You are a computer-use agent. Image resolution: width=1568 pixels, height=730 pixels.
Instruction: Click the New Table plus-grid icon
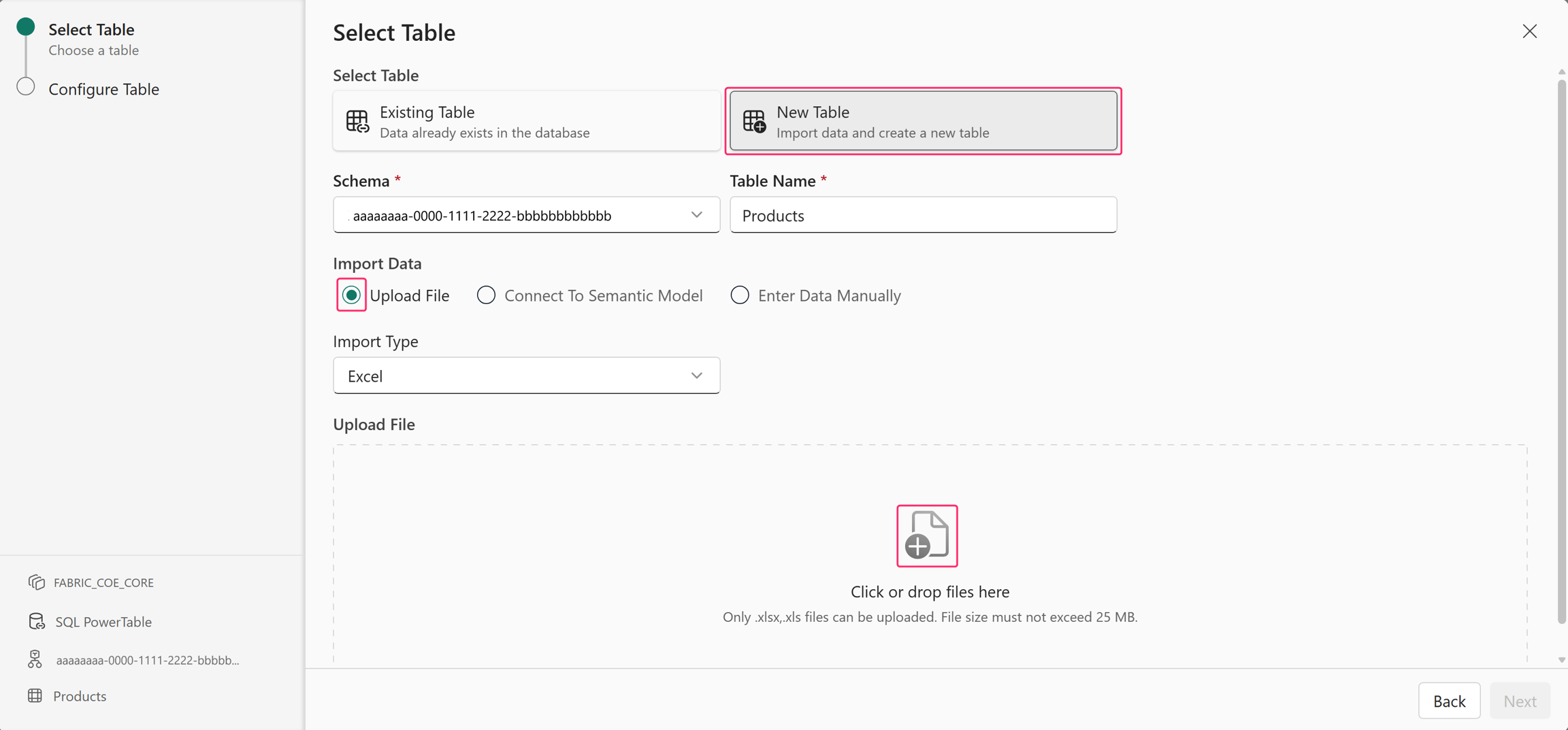[754, 122]
